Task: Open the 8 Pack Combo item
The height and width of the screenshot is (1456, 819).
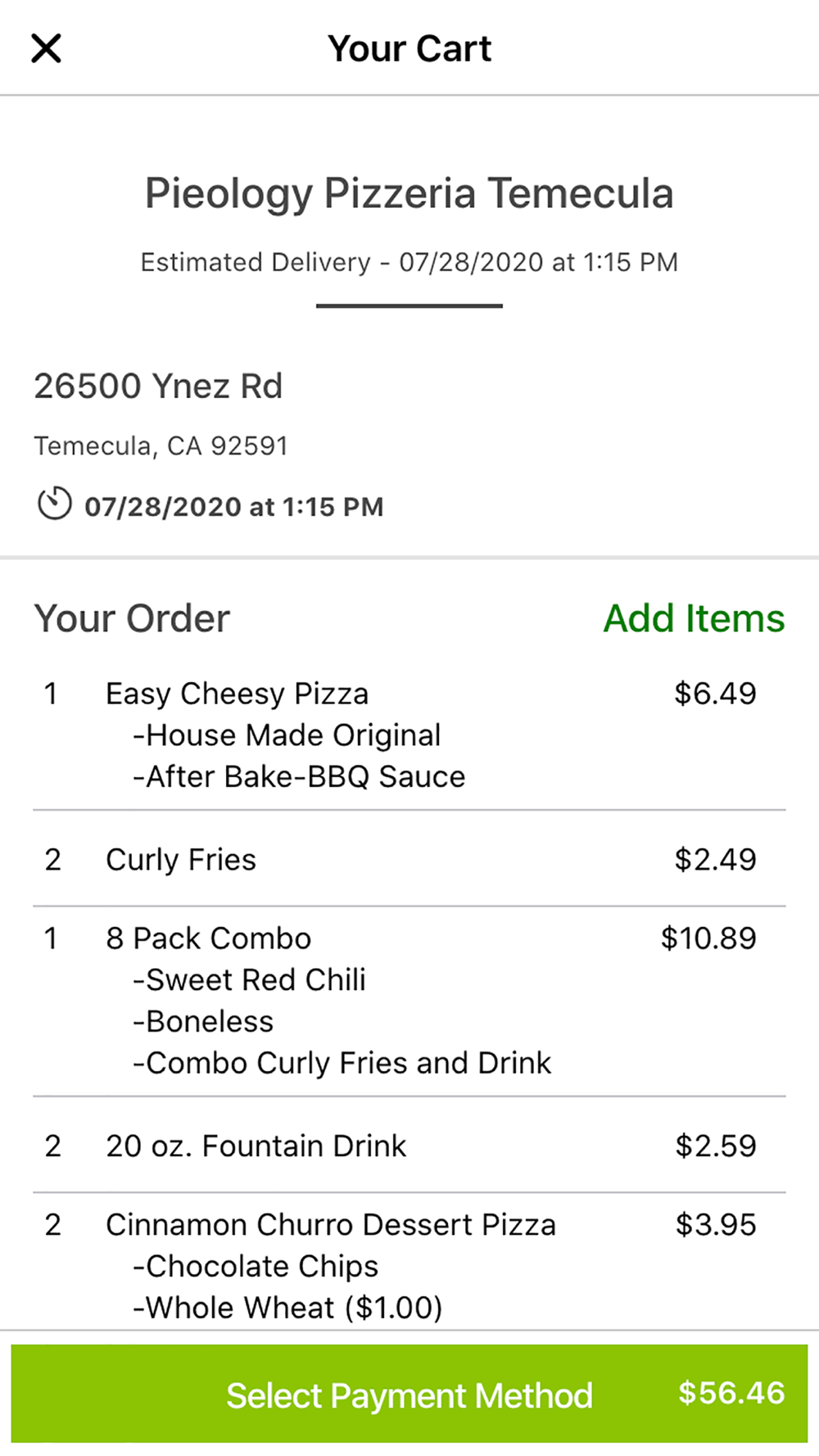Action: (x=409, y=1001)
